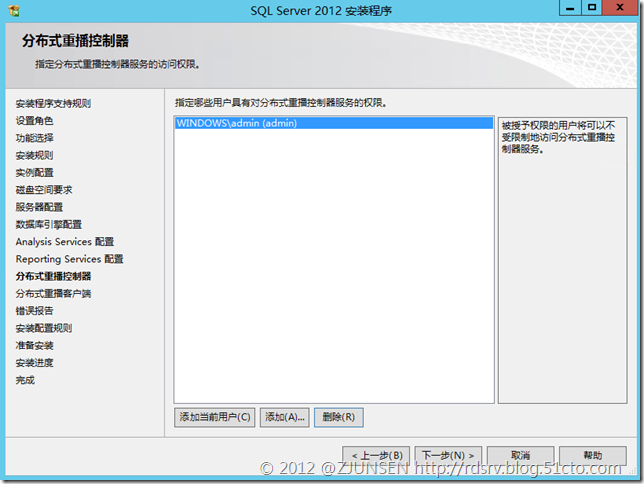Select 安装程序支持规则 step in sidebar
The image size is (644, 484).
pos(53,104)
